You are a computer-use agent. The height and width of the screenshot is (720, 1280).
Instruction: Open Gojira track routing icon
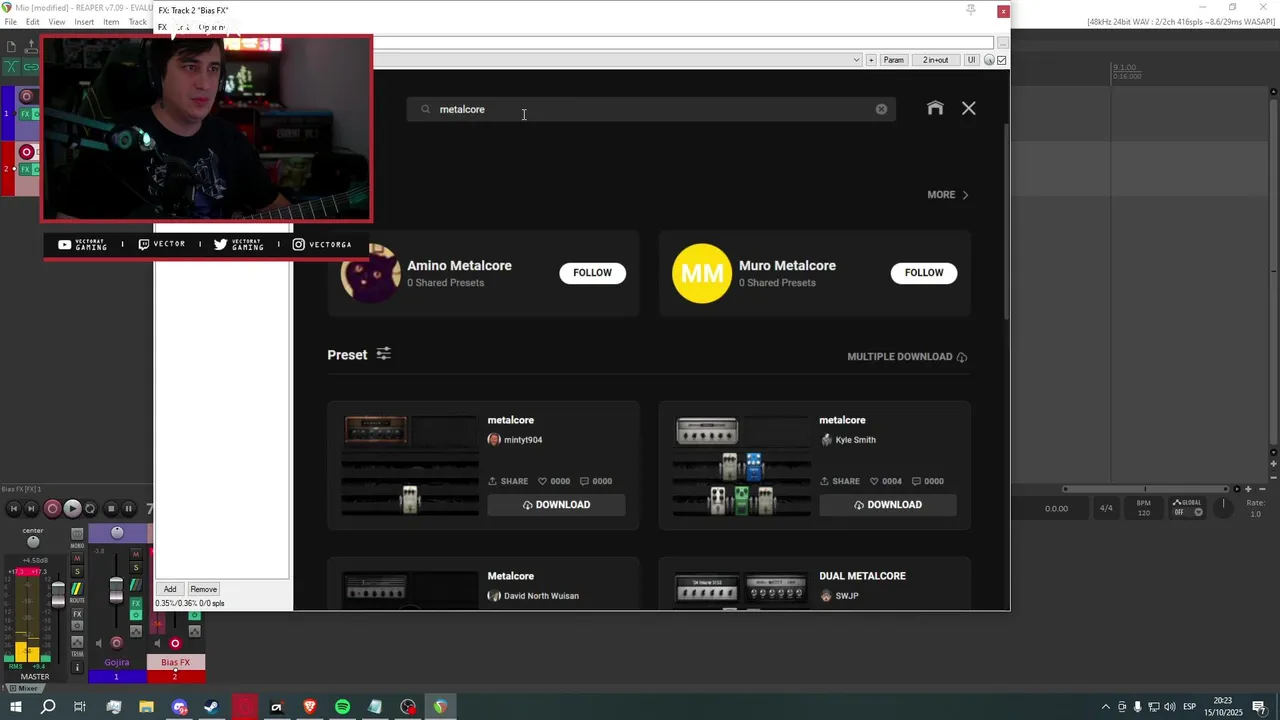tap(136, 584)
